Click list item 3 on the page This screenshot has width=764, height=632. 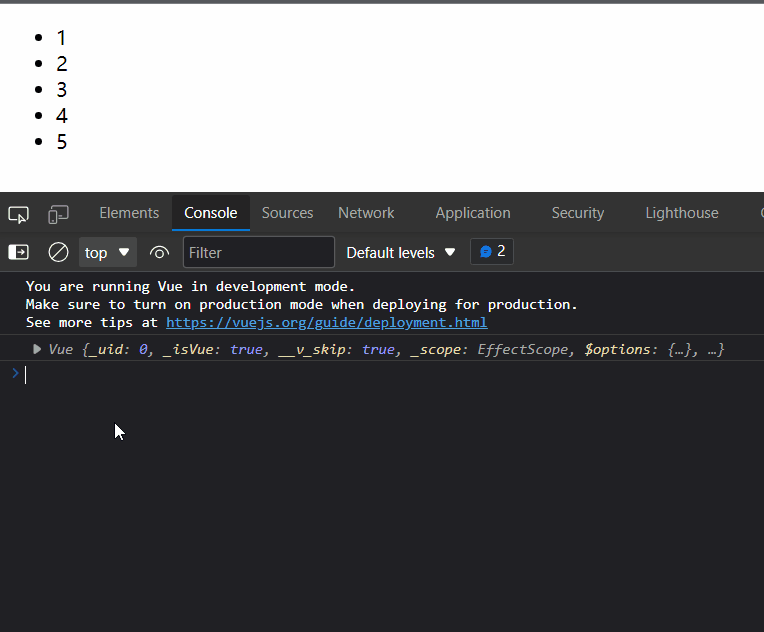coord(61,90)
